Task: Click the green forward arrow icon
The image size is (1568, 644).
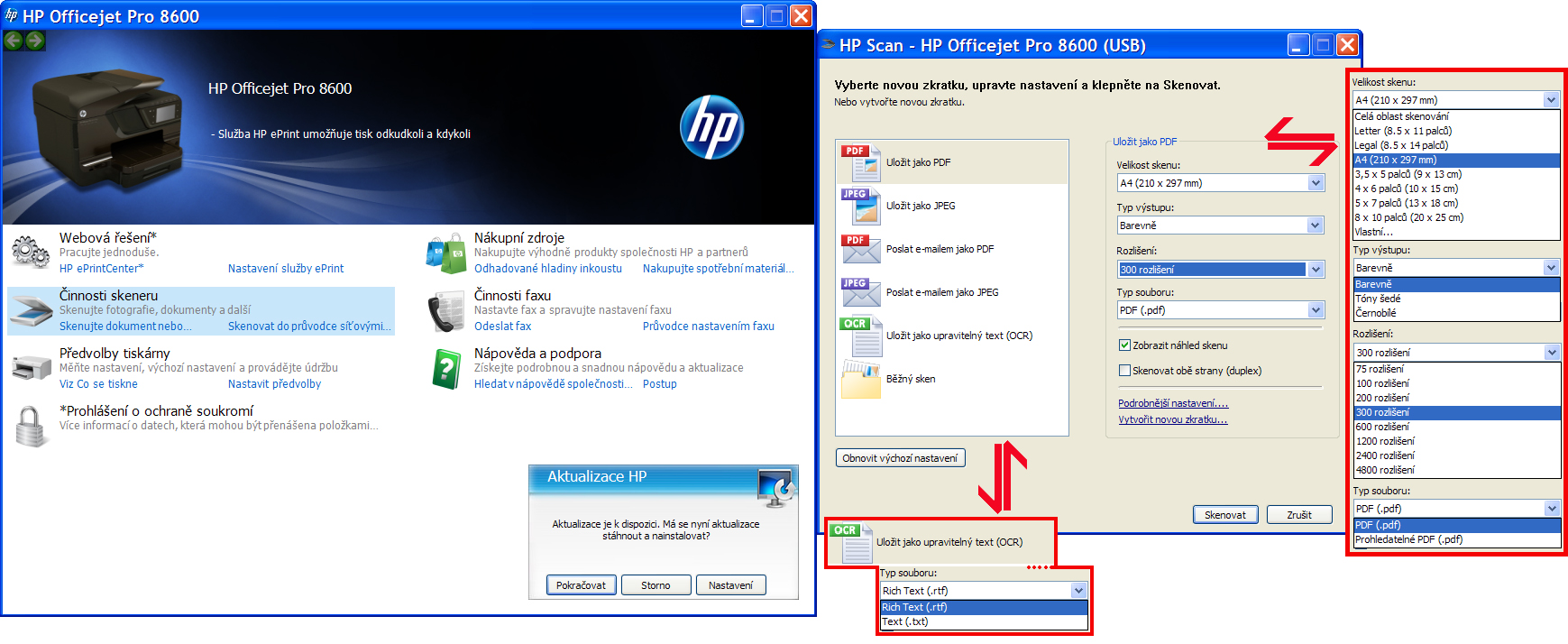Action: [x=35, y=41]
